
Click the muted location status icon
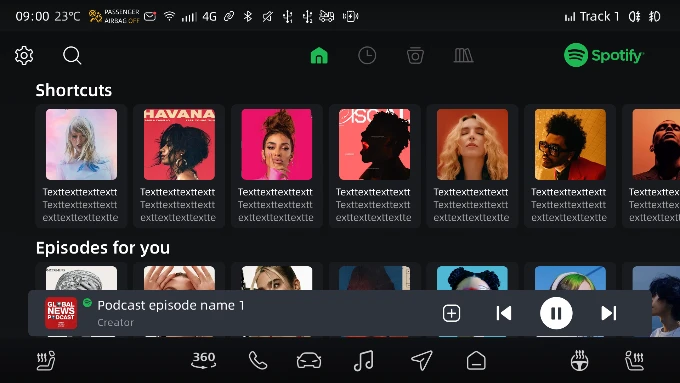pyautogui.click(x=268, y=16)
